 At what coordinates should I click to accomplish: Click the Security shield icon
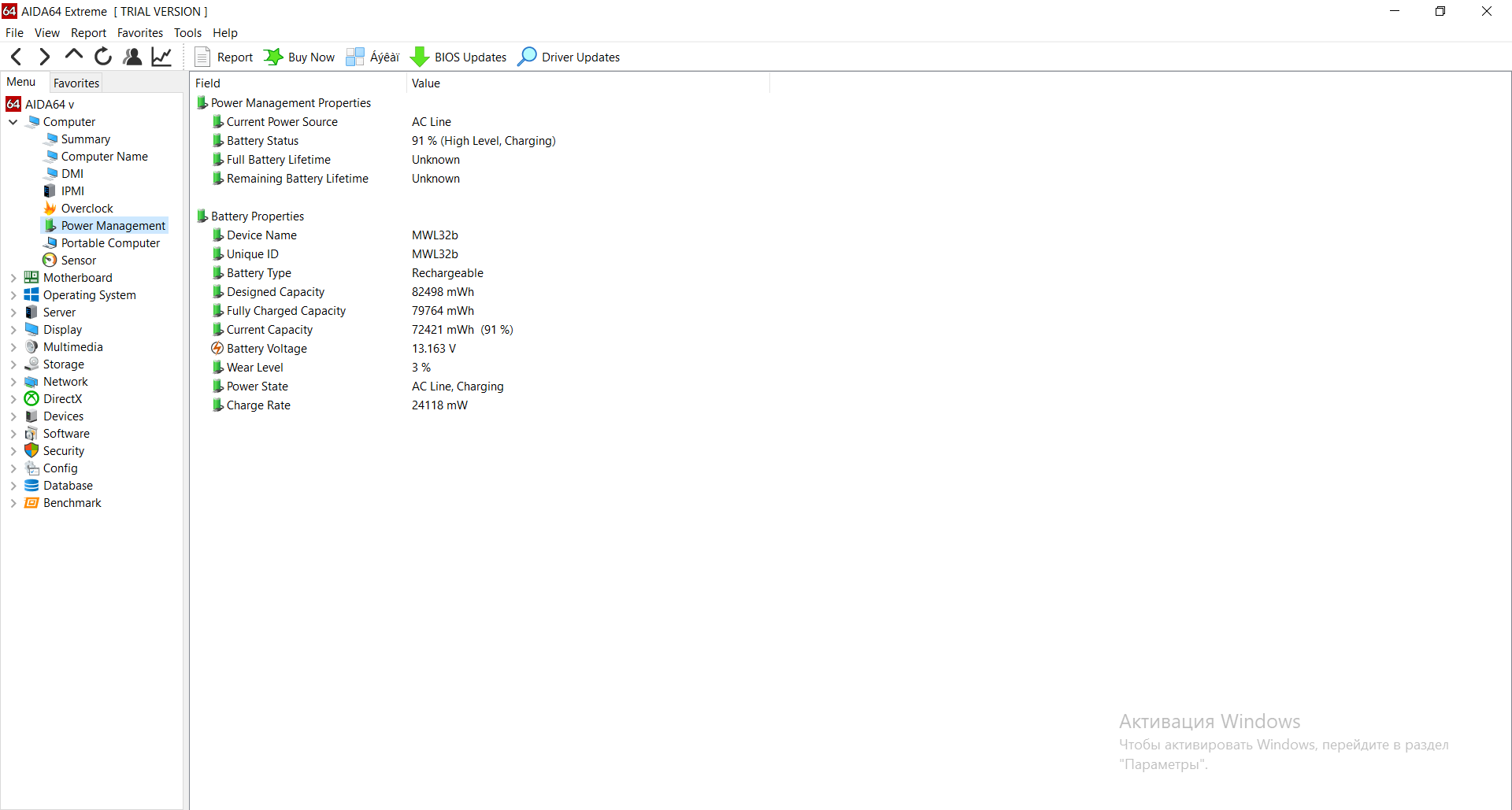click(31, 451)
